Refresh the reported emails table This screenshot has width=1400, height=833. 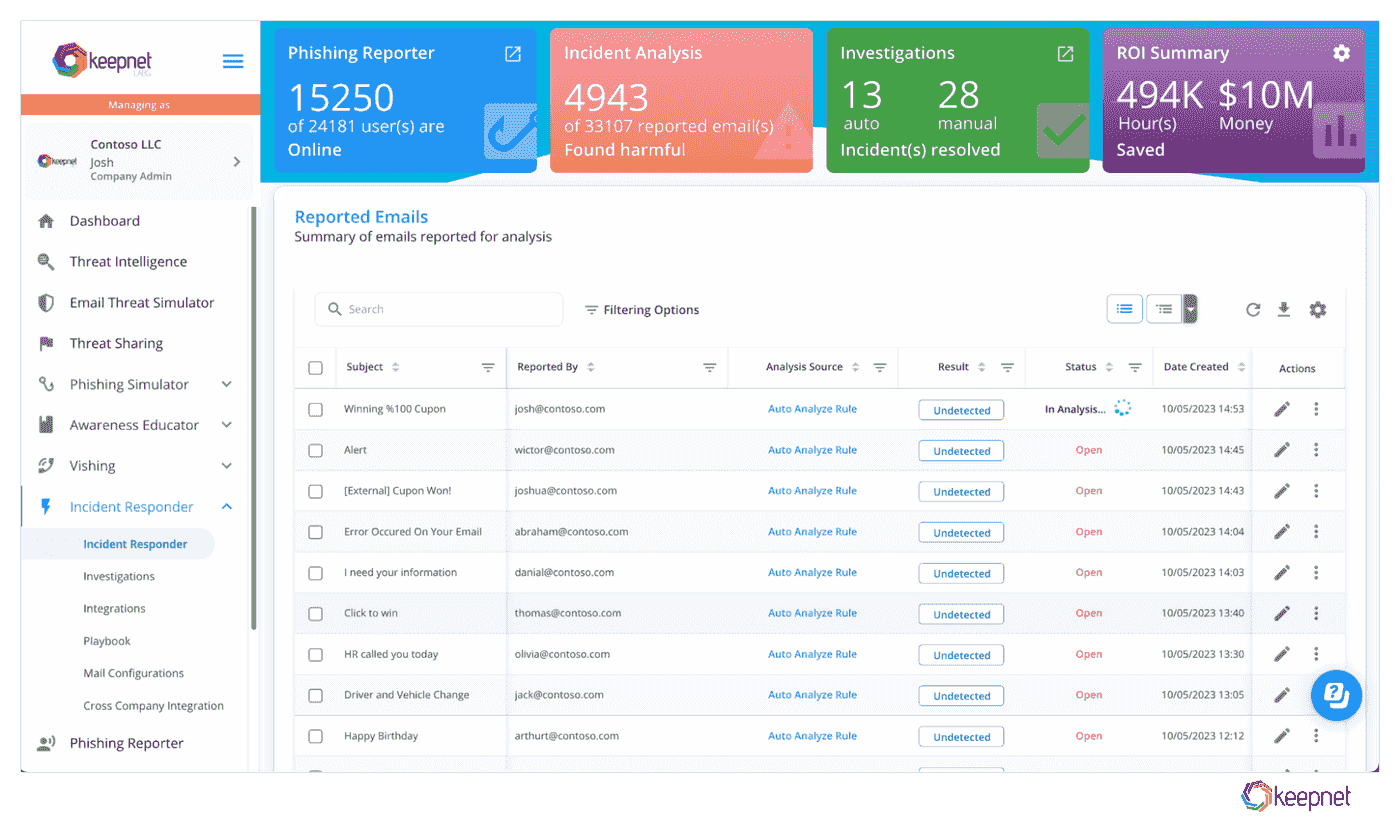tap(1253, 310)
